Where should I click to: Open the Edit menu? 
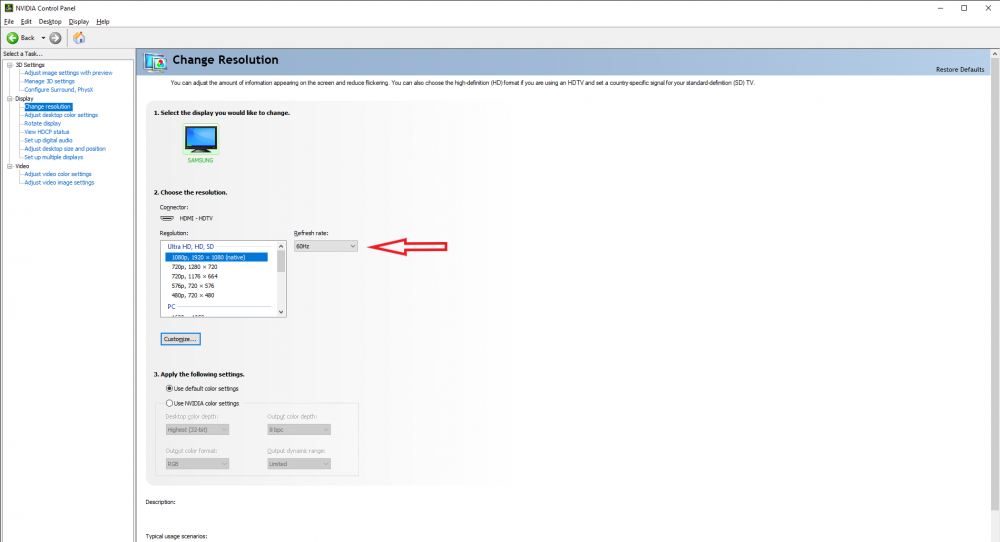pyautogui.click(x=26, y=22)
